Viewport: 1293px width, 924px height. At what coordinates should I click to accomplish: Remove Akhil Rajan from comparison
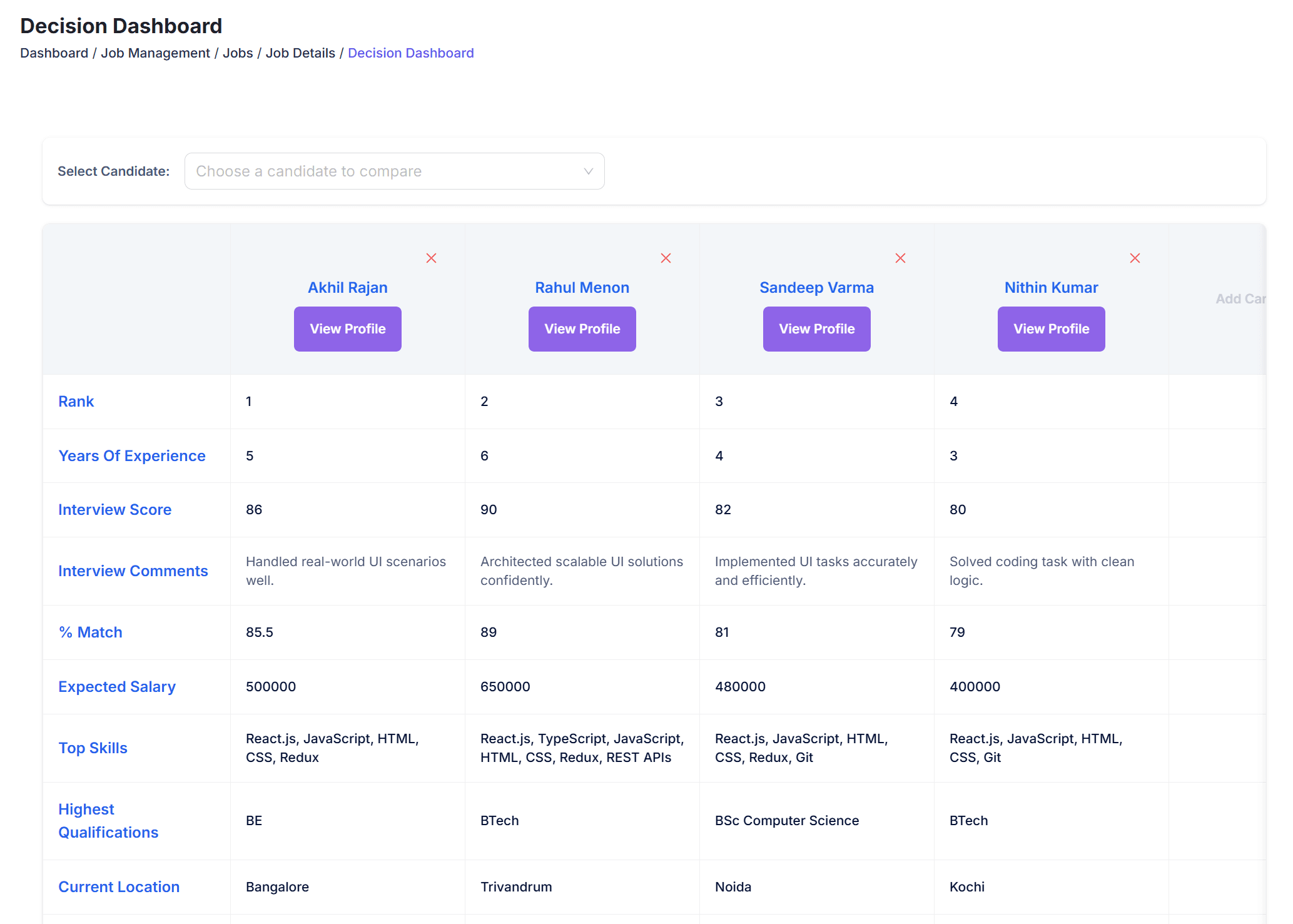coord(431,258)
